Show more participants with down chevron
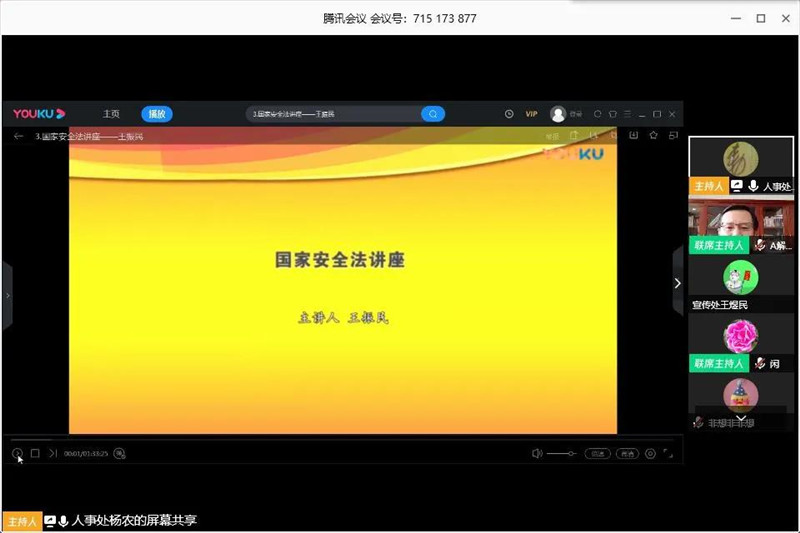Screen dimensions: 800x533 point(741,418)
